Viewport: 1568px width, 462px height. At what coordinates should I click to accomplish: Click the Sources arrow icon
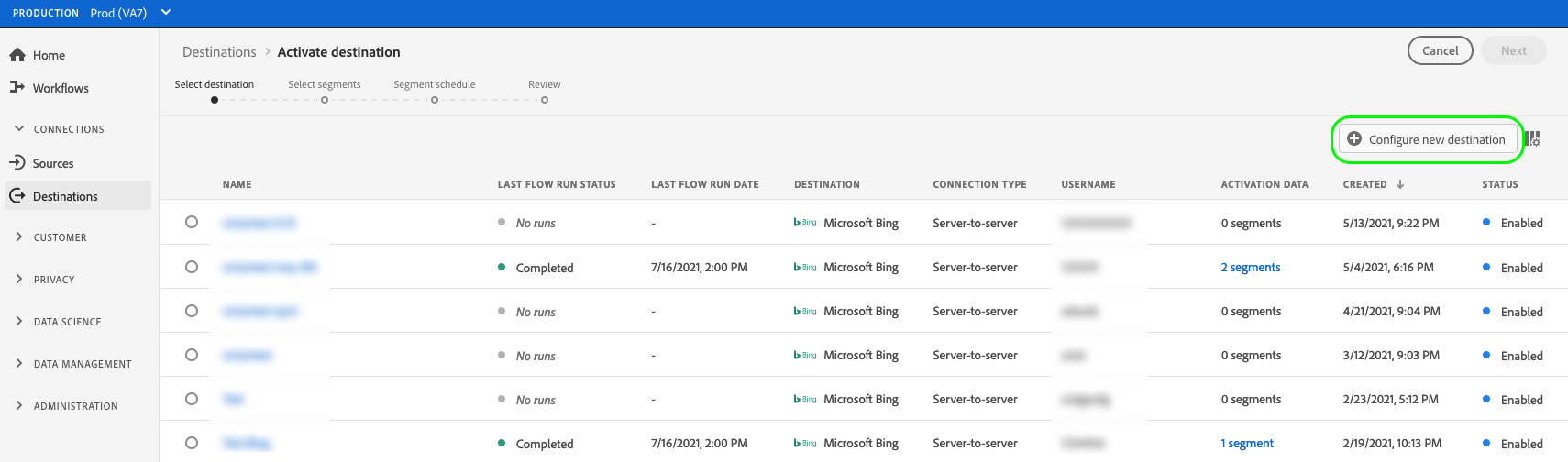pyautogui.click(x=17, y=163)
